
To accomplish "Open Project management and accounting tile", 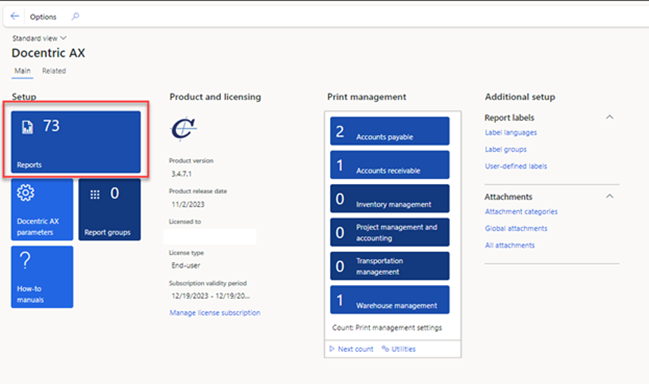I will point(390,232).
